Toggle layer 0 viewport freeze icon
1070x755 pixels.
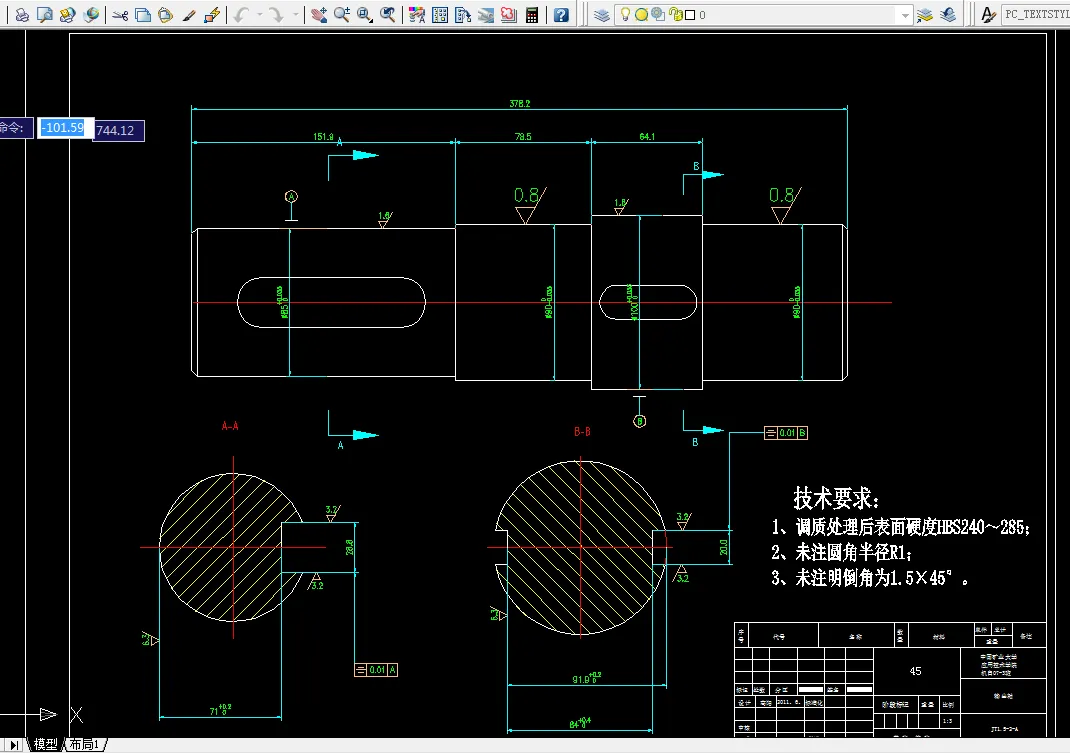point(658,14)
